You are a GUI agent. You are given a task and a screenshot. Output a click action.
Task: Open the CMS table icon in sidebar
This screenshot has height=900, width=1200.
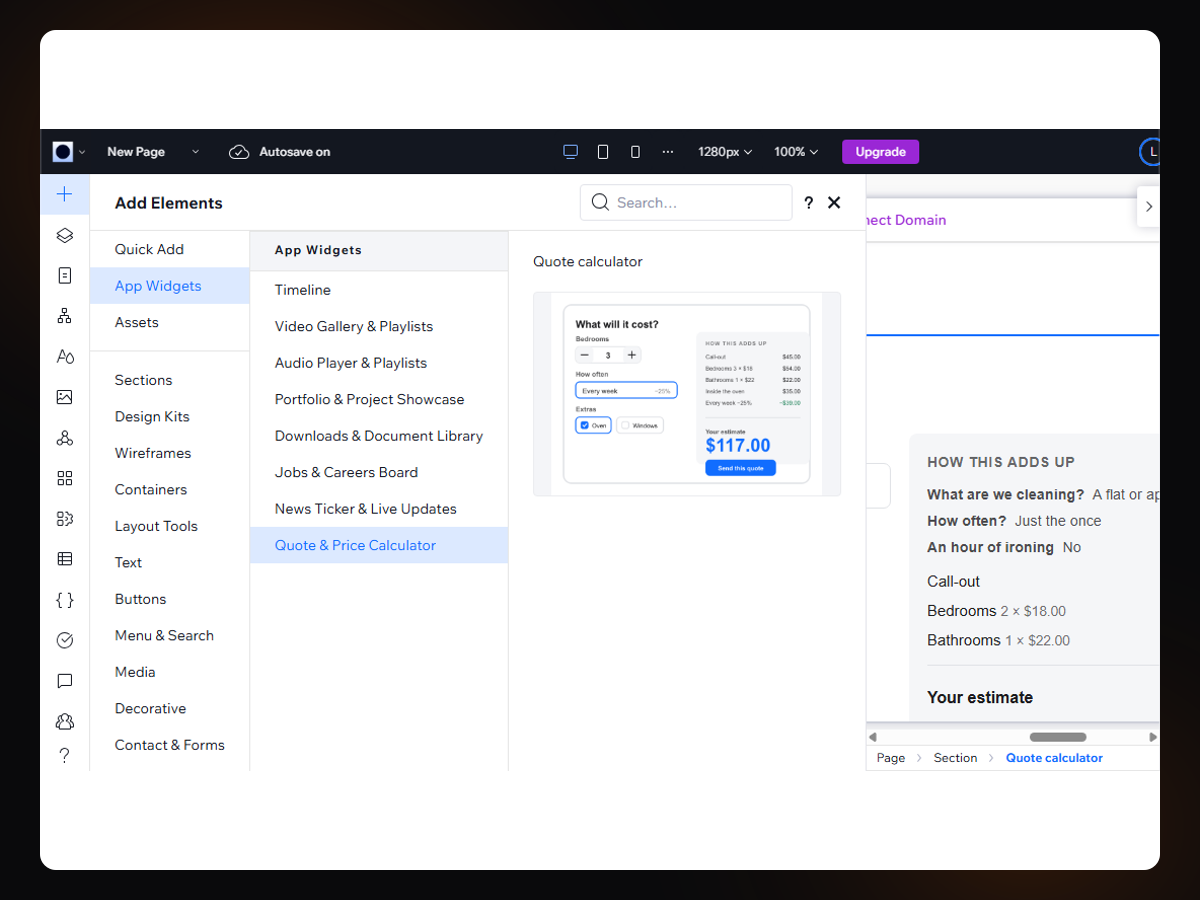pyautogui.click(x=65, y=559)
